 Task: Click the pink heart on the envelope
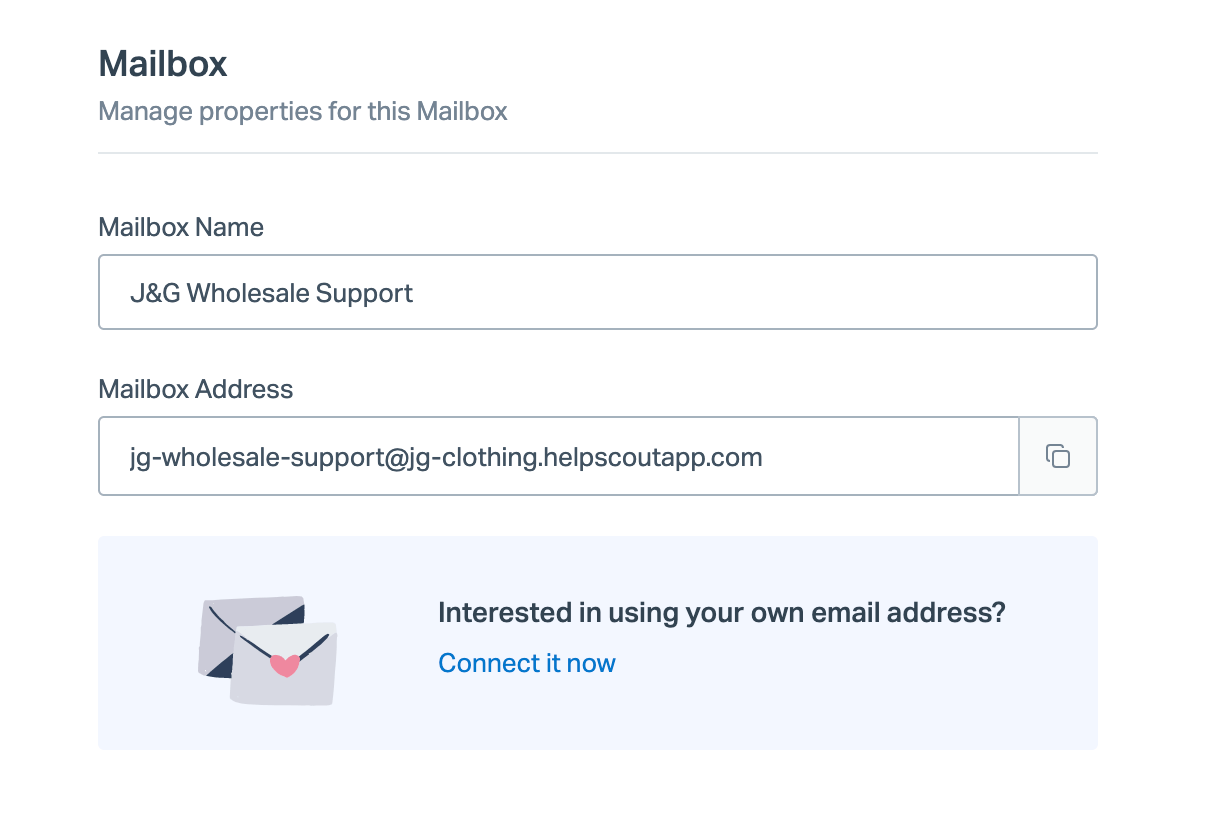285,665
